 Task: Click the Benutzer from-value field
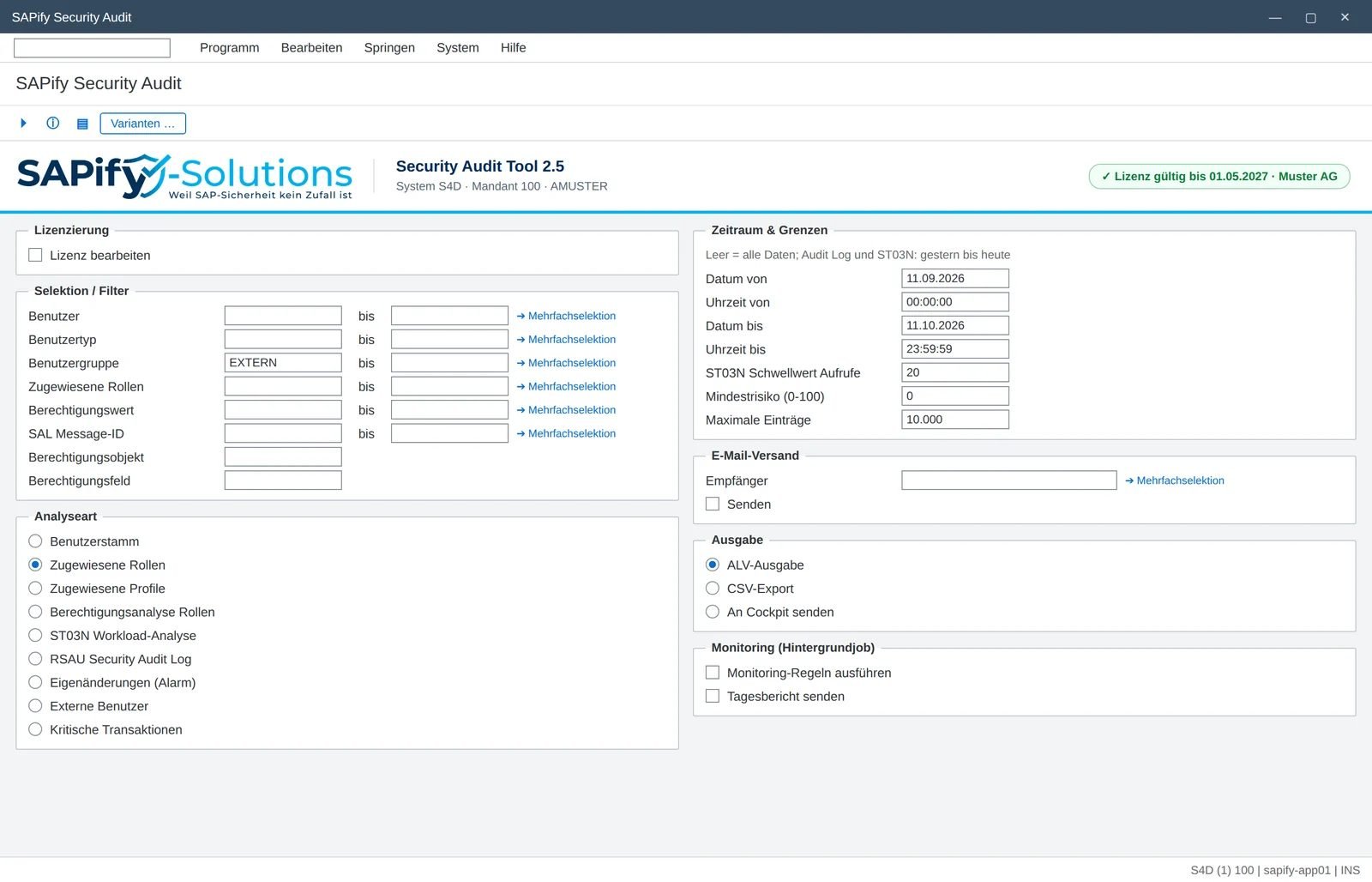283,316
